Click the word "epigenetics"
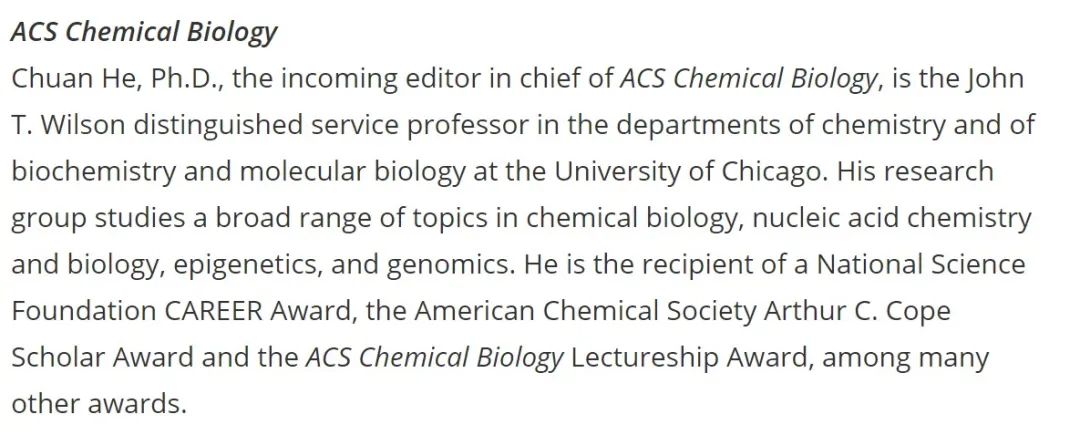1080x435 pixels. [x=246, y=265]
